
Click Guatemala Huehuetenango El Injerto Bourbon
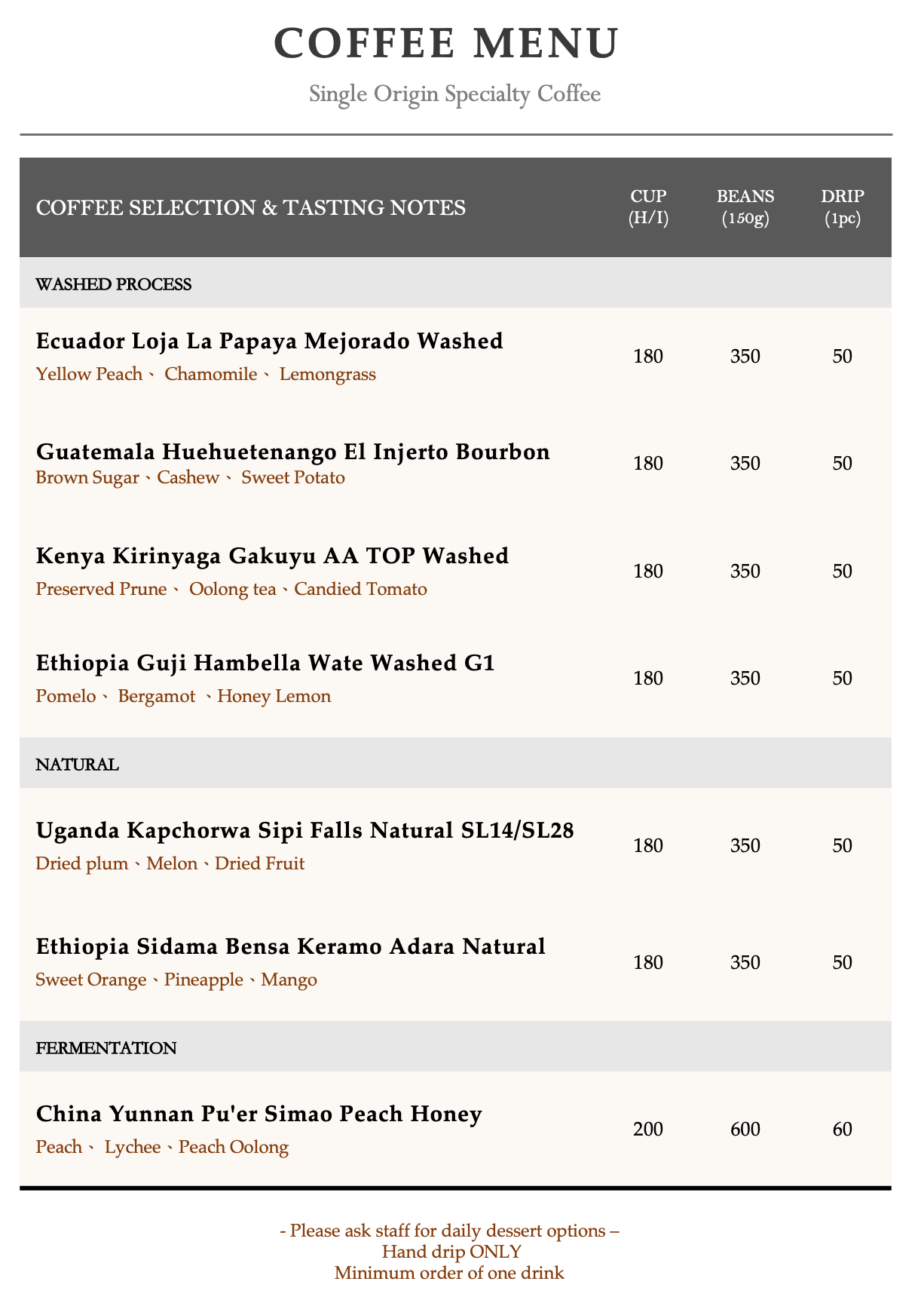[293, 452]
